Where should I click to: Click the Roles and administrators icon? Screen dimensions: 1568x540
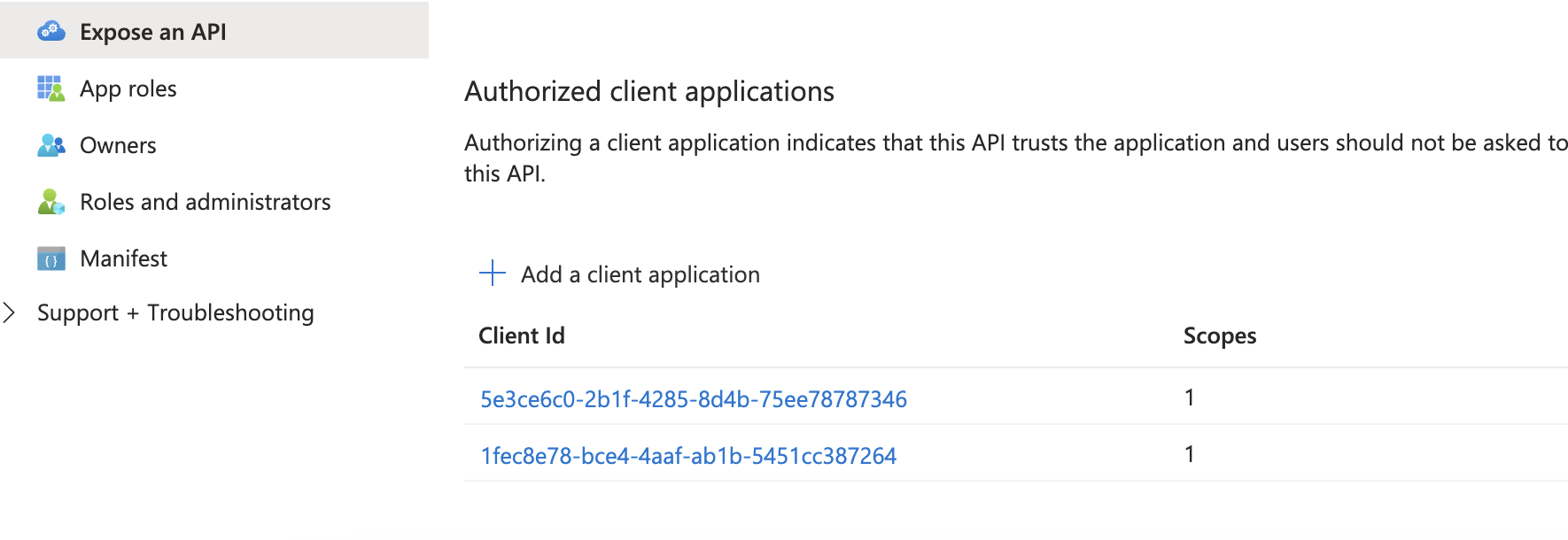click(51, 202)
